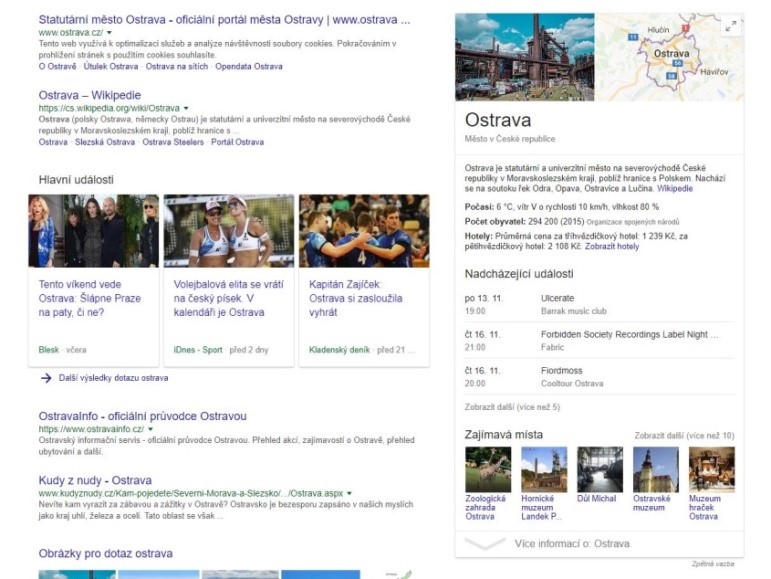Click the Hotely label in knowledge panel
Image resolution: width=771 pixels, height=579 pixels.
pos(478,236)
